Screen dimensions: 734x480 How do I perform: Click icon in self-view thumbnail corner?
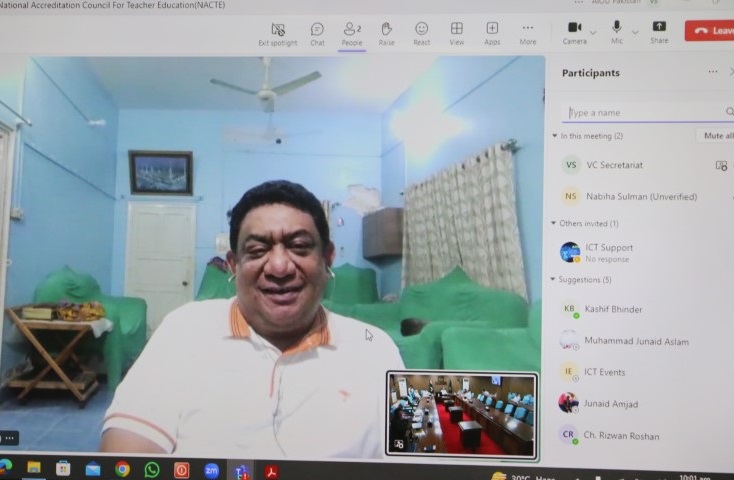coord(399,444)
